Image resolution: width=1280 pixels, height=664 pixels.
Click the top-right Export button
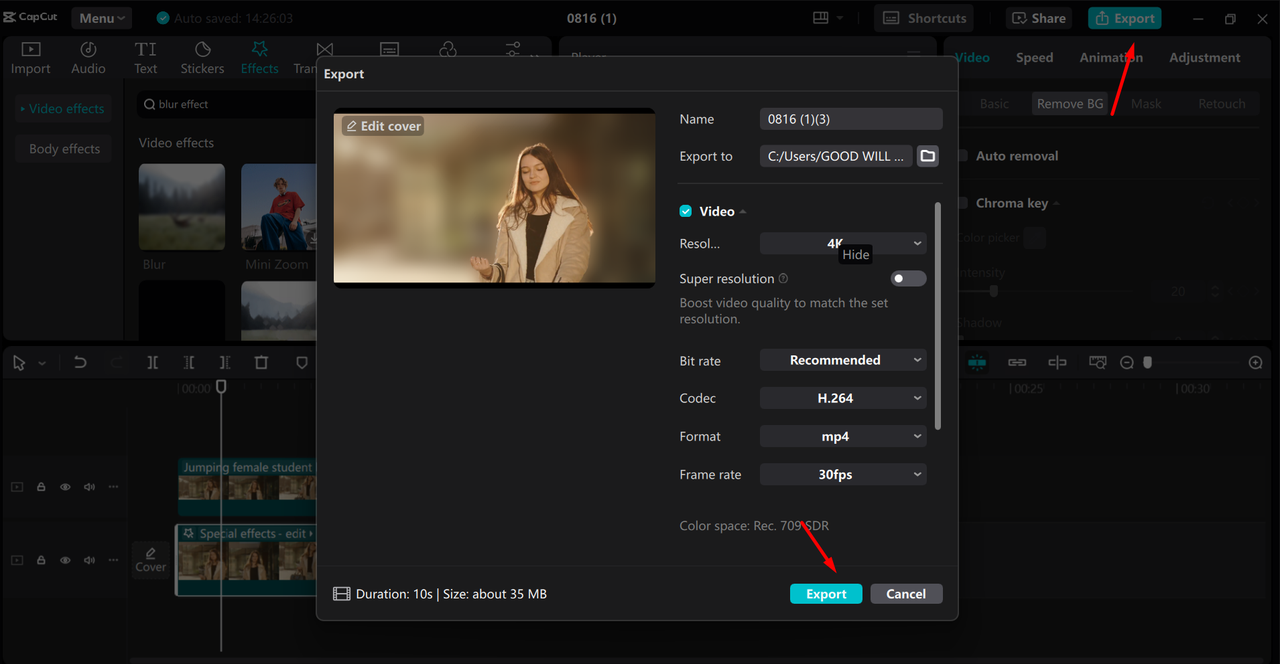pyautogui.click(x=1125, y=18)
